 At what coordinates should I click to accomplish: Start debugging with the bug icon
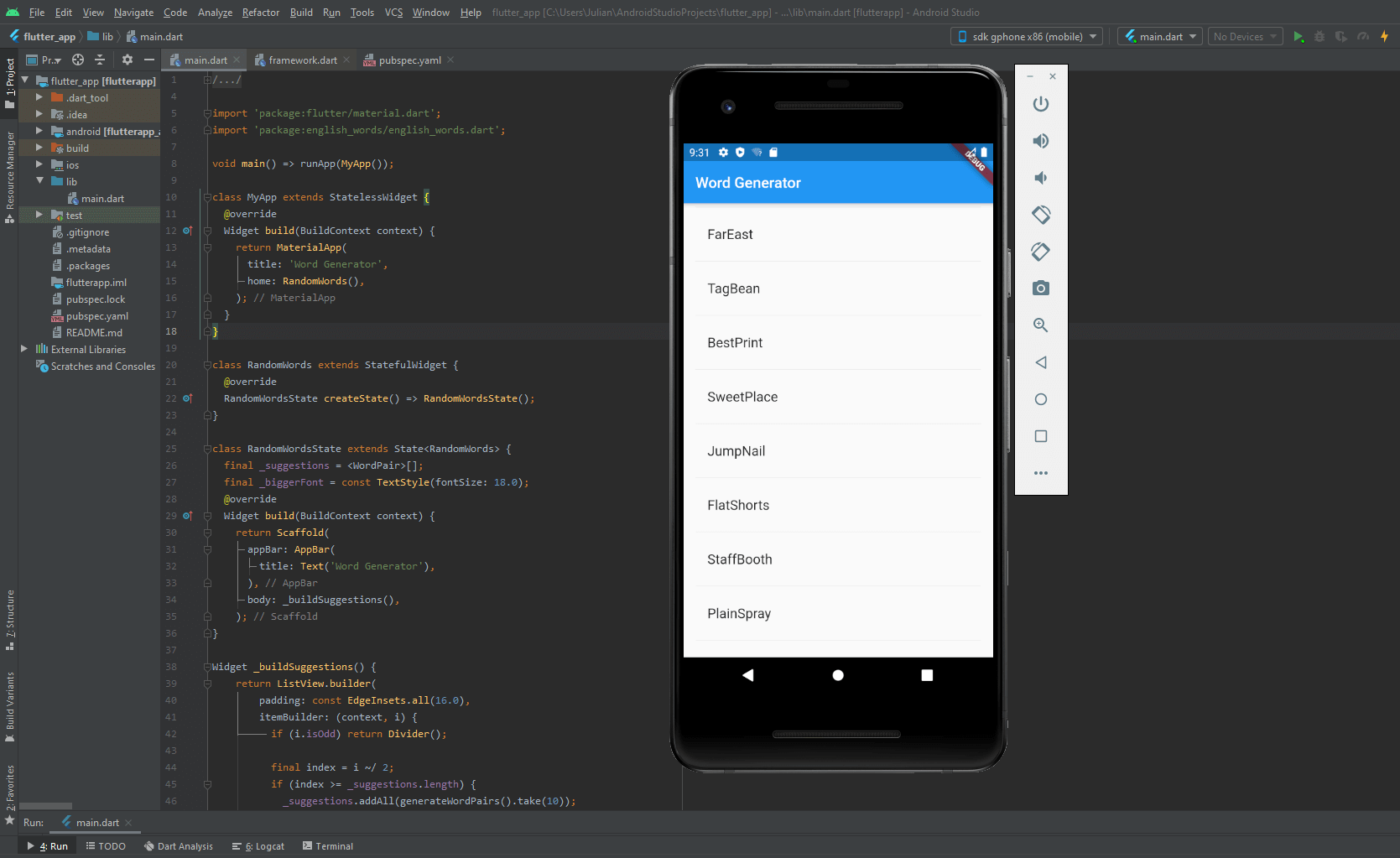[1319, 36]
